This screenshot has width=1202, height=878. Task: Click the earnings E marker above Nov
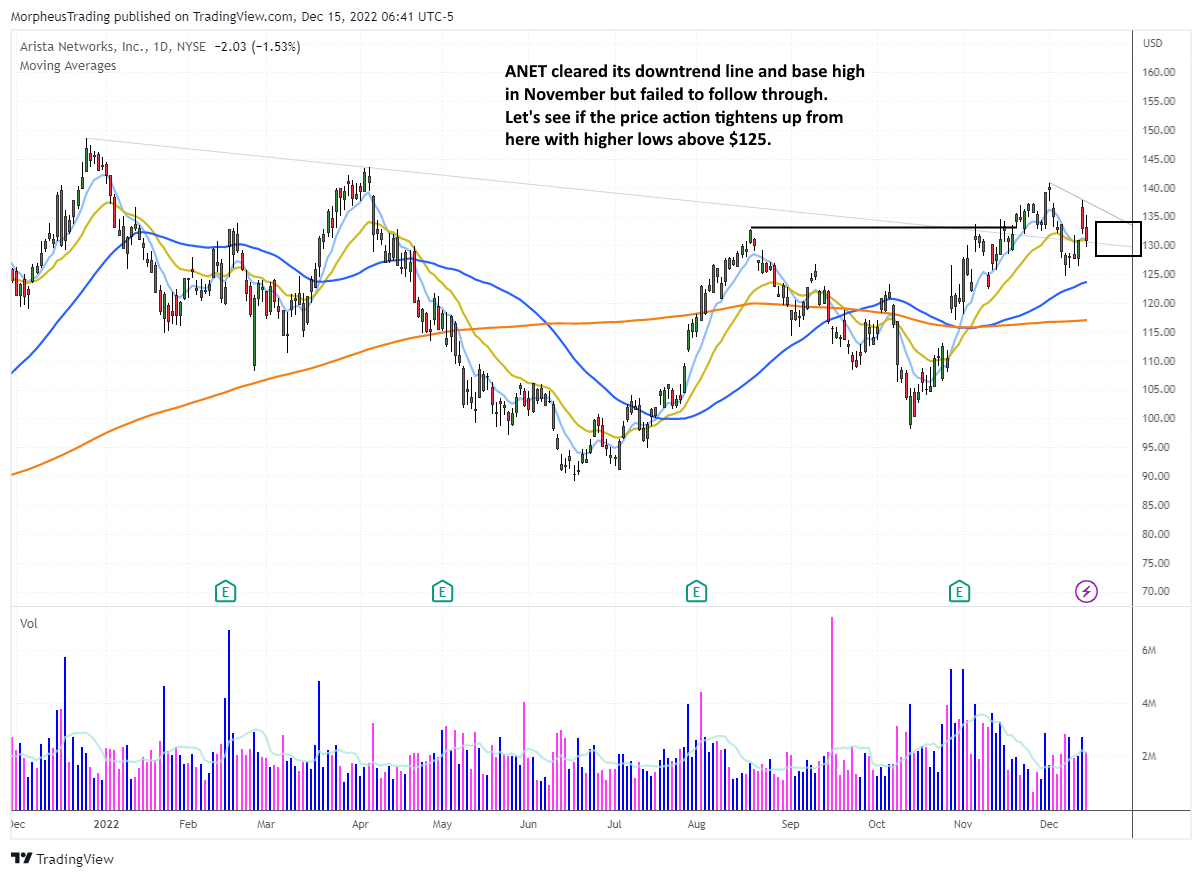(x=960, y=591)
